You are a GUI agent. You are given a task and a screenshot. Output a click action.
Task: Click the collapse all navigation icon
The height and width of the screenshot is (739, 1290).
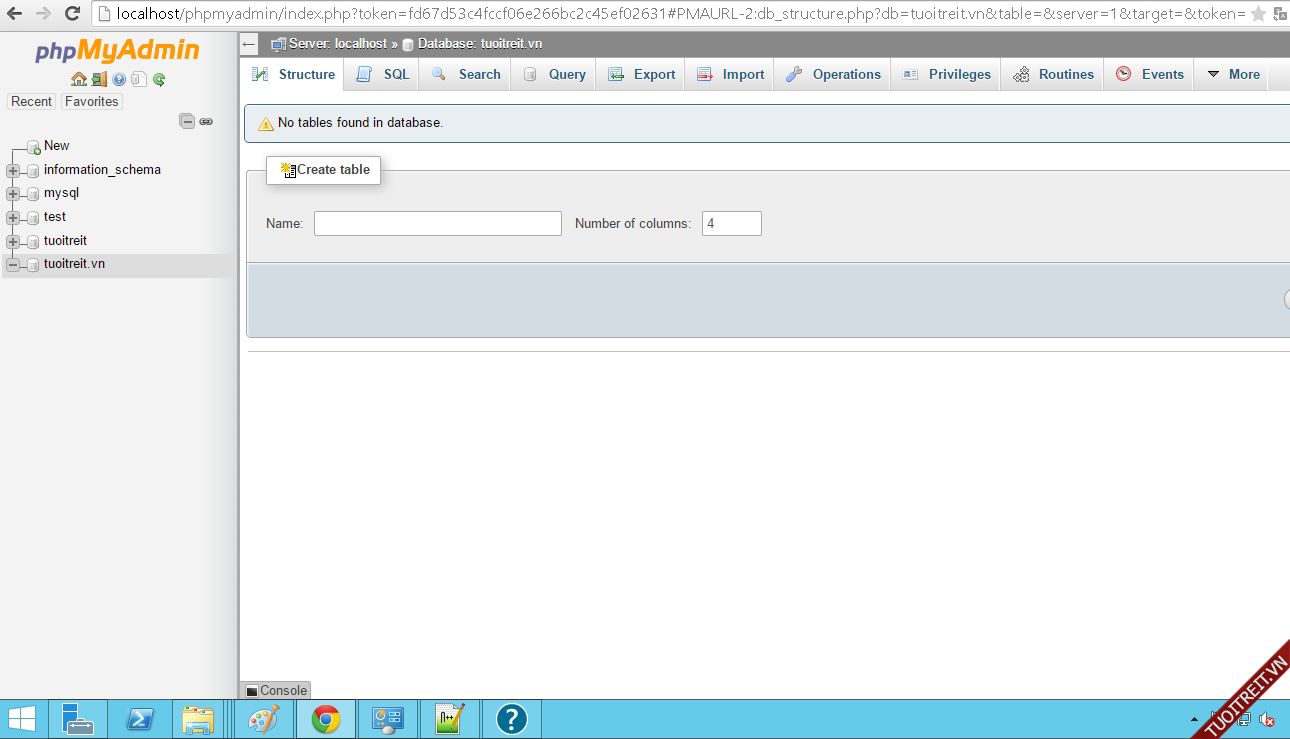point(187,121)
